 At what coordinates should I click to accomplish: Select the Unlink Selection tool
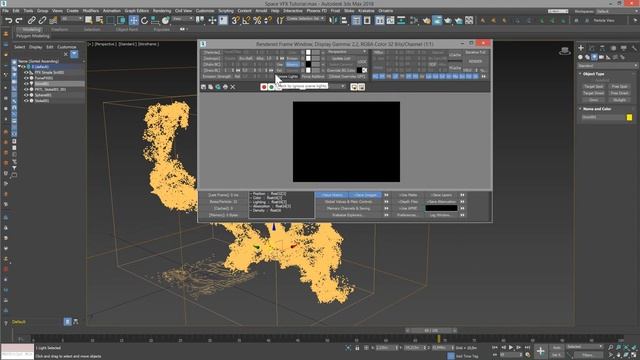[42, 20]
